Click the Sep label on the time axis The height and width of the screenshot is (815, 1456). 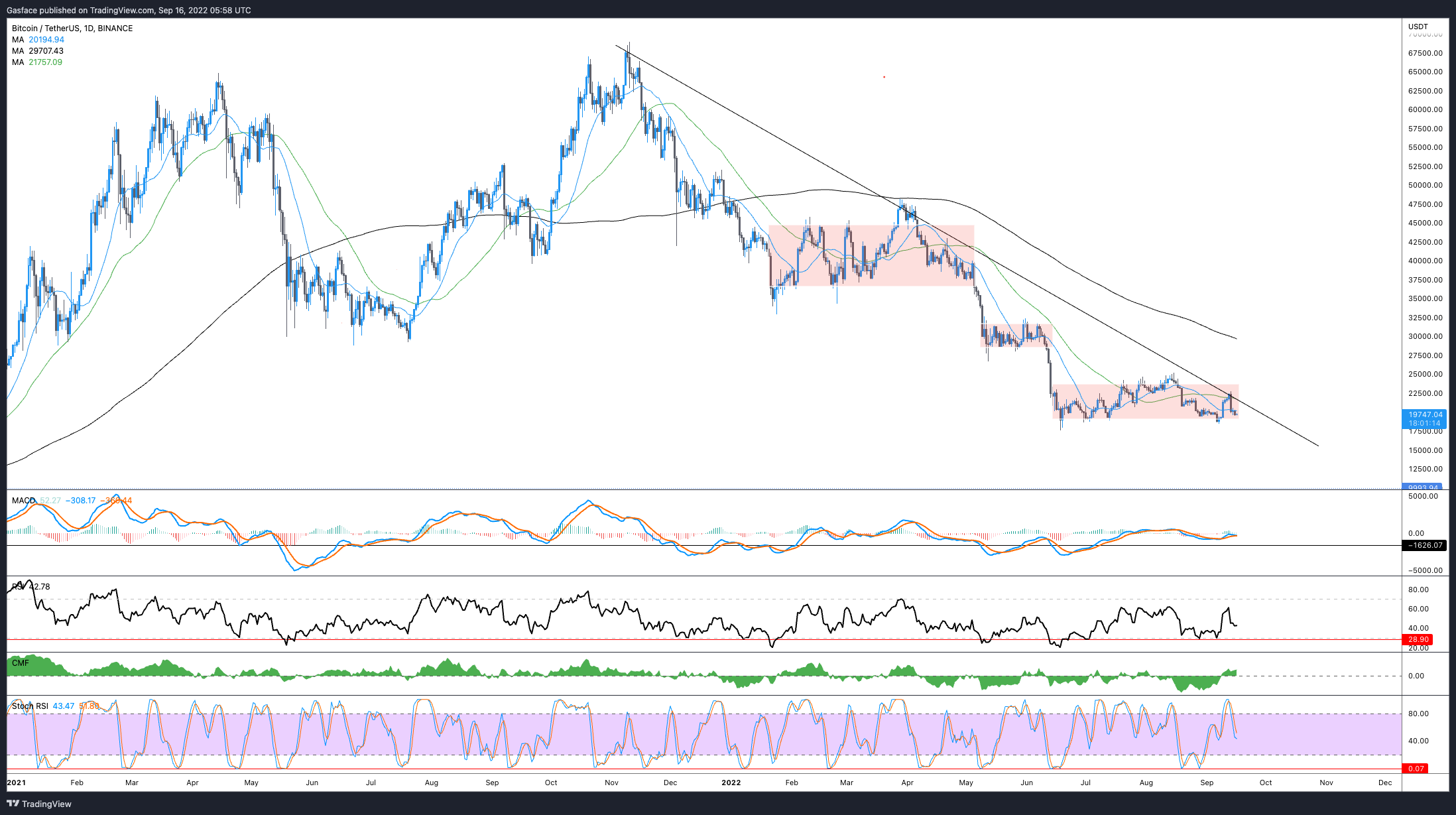(x=1207, y=783)
